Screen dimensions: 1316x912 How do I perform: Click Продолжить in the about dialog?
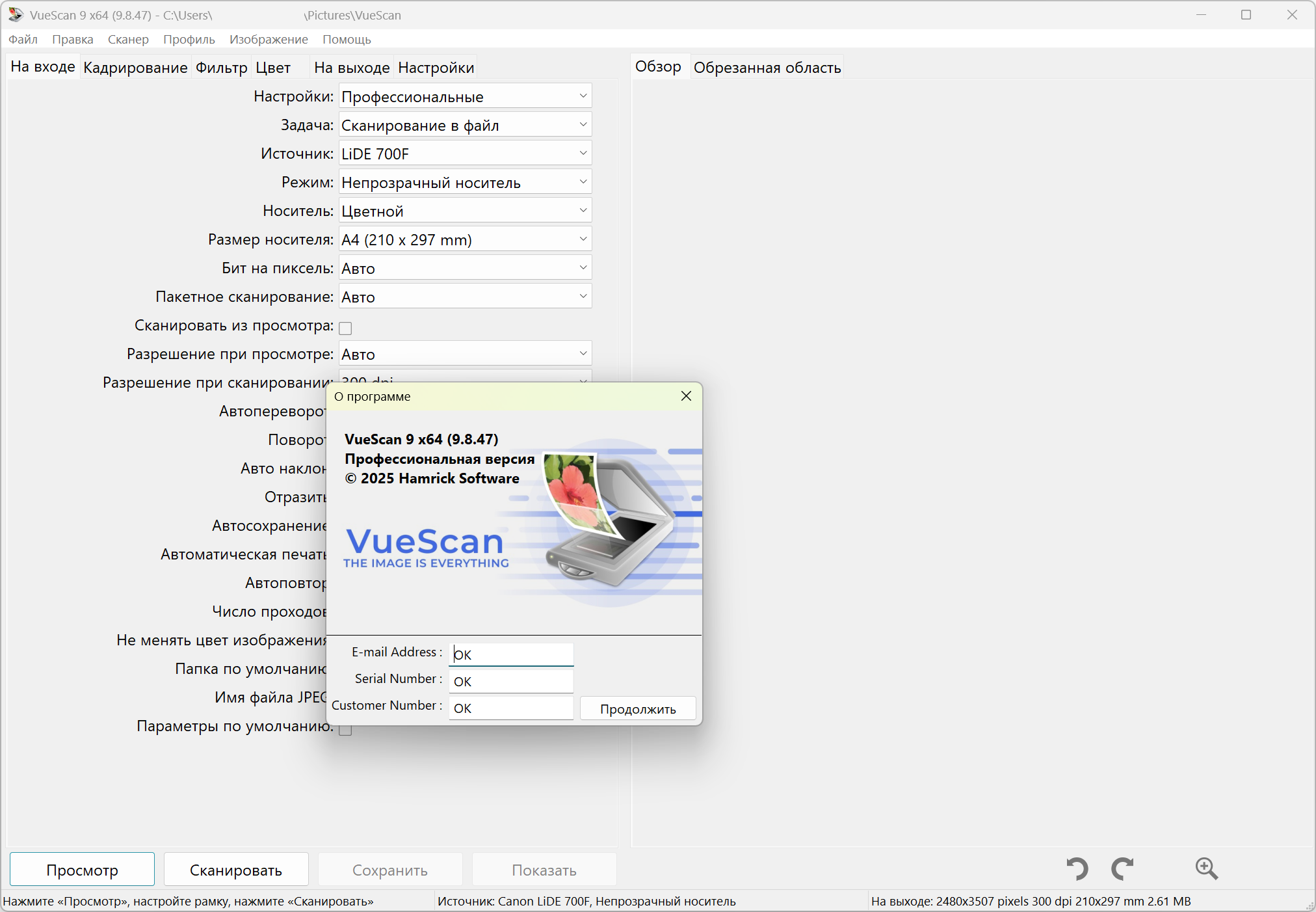pos(638,708)
